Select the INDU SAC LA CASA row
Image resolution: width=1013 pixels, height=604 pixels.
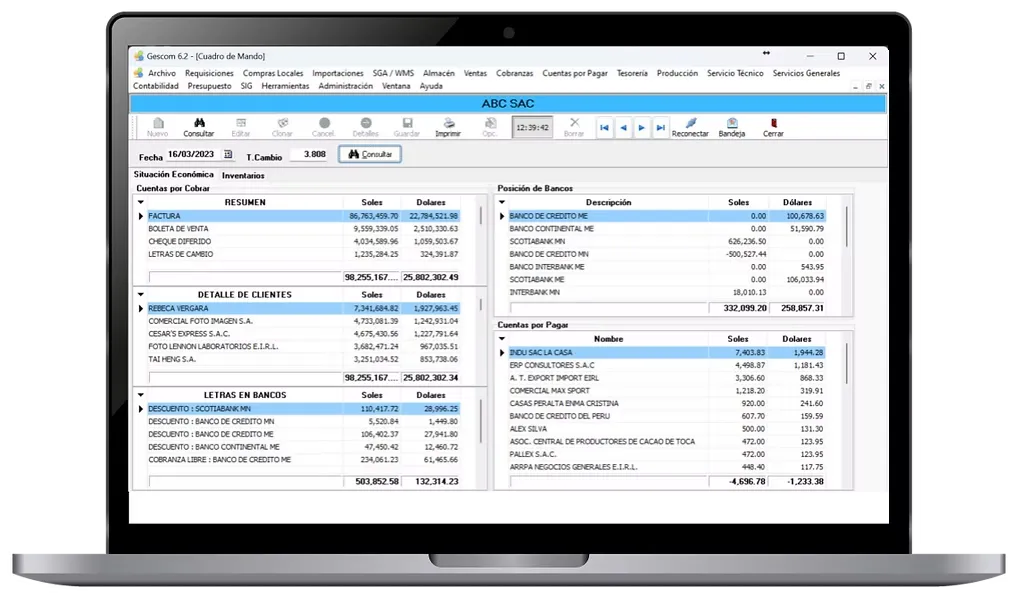(667, 353)
